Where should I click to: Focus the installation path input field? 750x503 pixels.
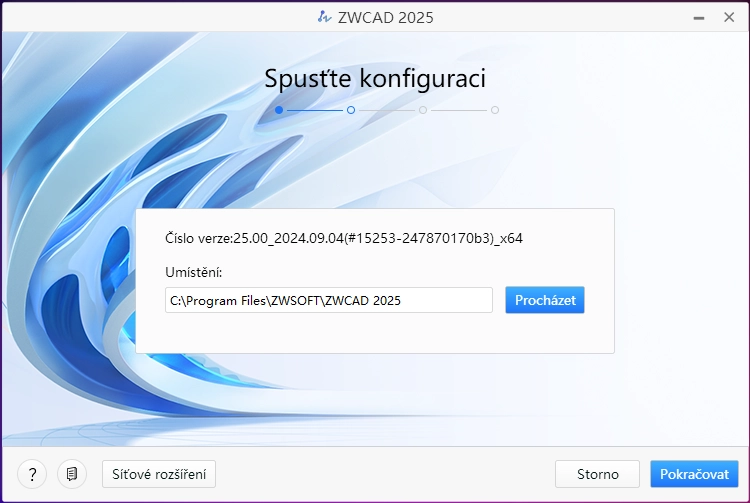[x=328, y=300]
